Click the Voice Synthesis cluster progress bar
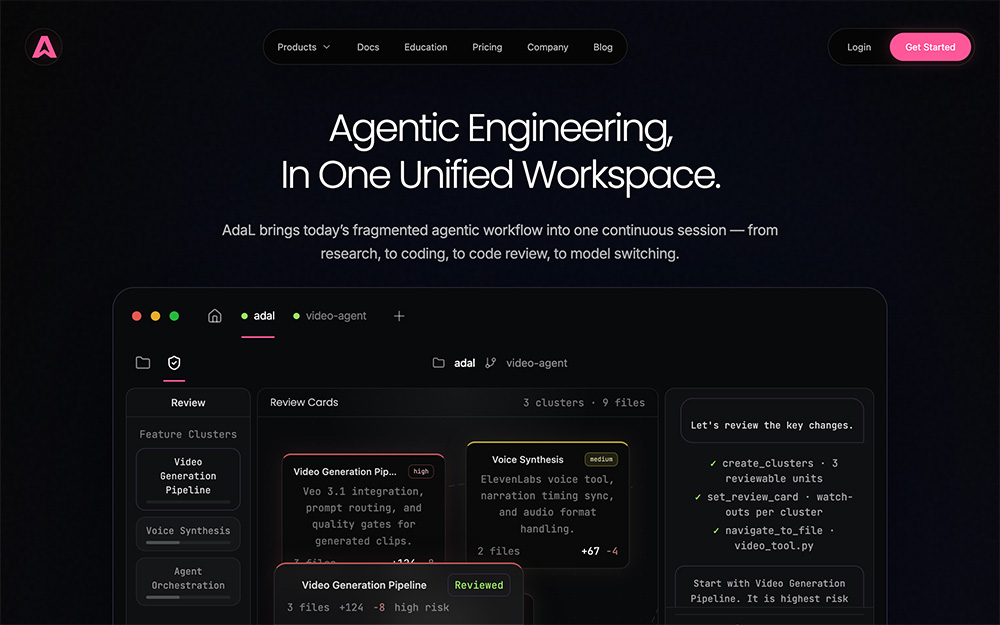Screen dimensions: 1000x625 pos(188,543)
